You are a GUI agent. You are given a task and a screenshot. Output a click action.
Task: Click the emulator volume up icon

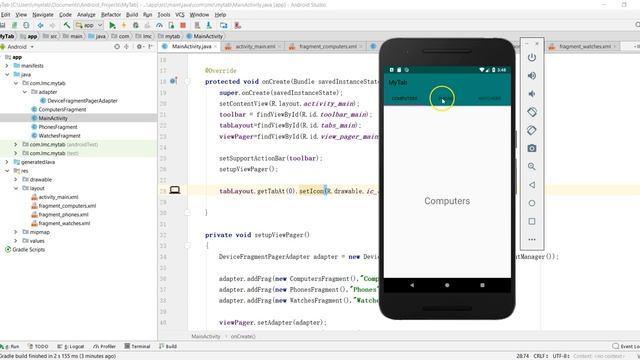click(x=531, y=76)
